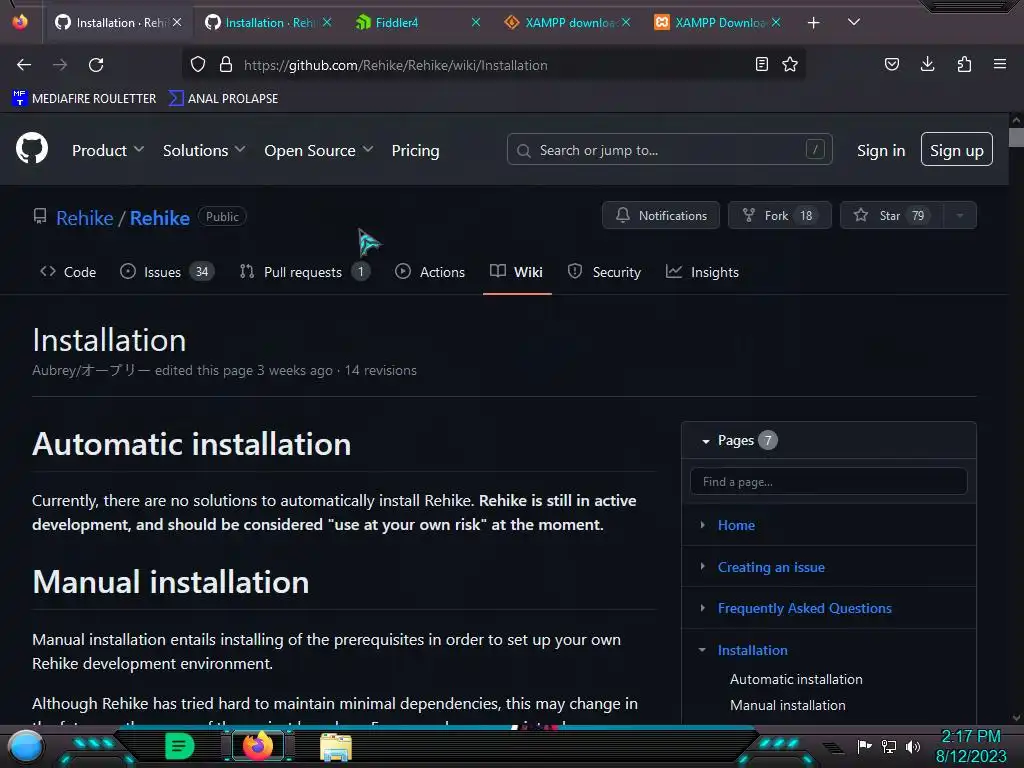Click the Sign up button
Viewport: 1024px width, 768px height.
point(957,150)
